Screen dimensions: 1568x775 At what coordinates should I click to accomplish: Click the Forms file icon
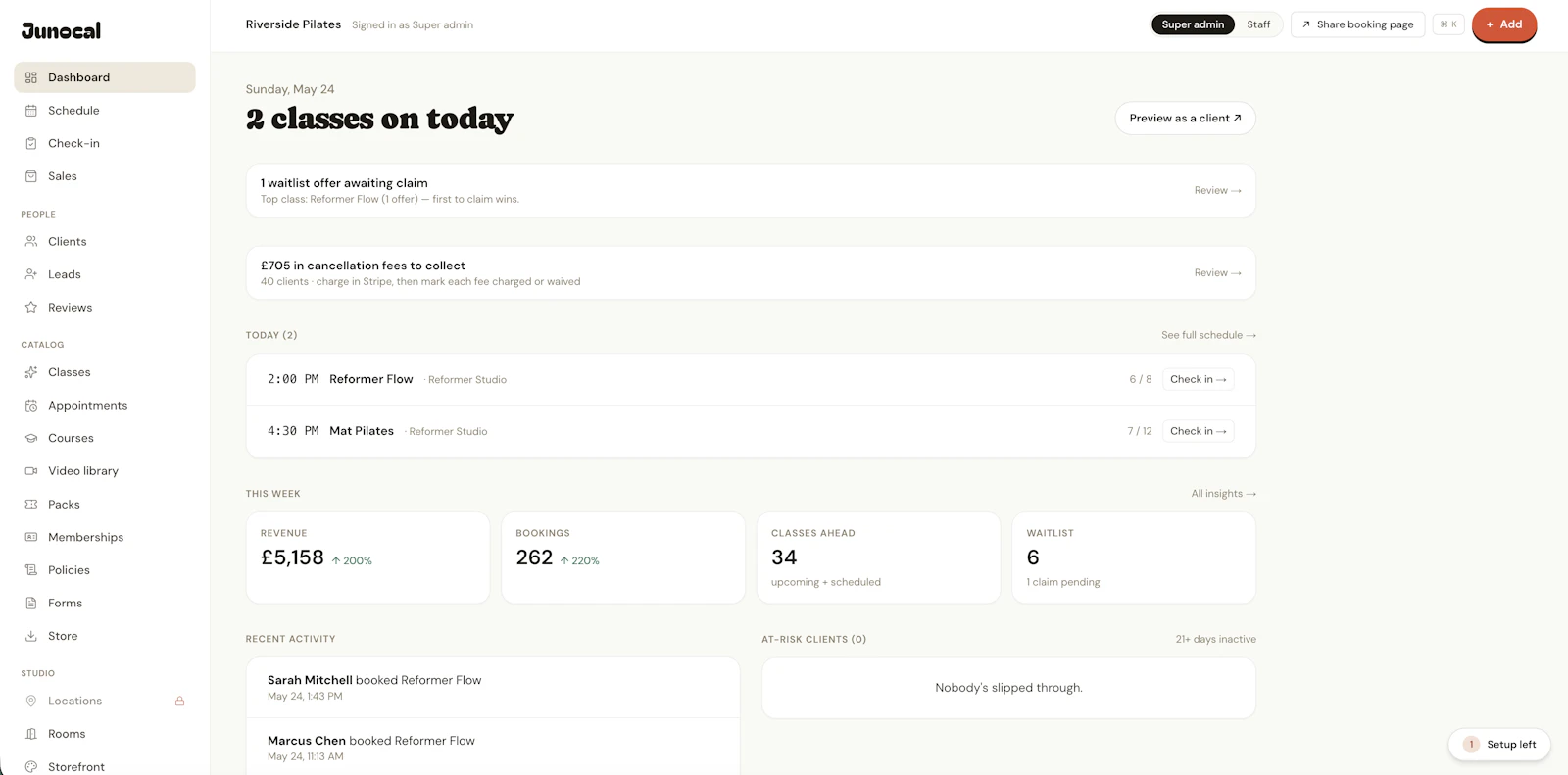tap(31, 604)
